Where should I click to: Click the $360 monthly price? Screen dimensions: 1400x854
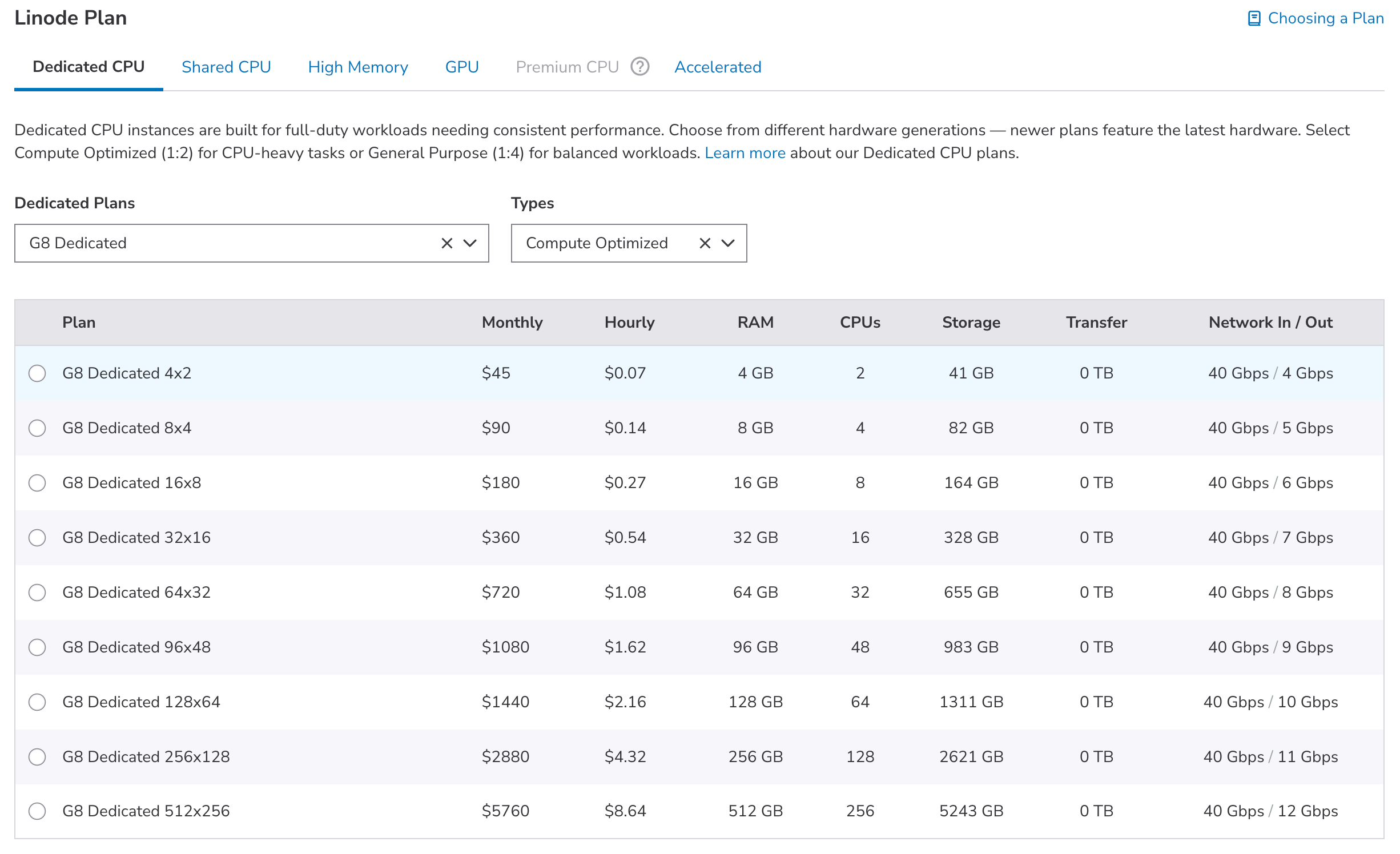(x=501, y=538)
